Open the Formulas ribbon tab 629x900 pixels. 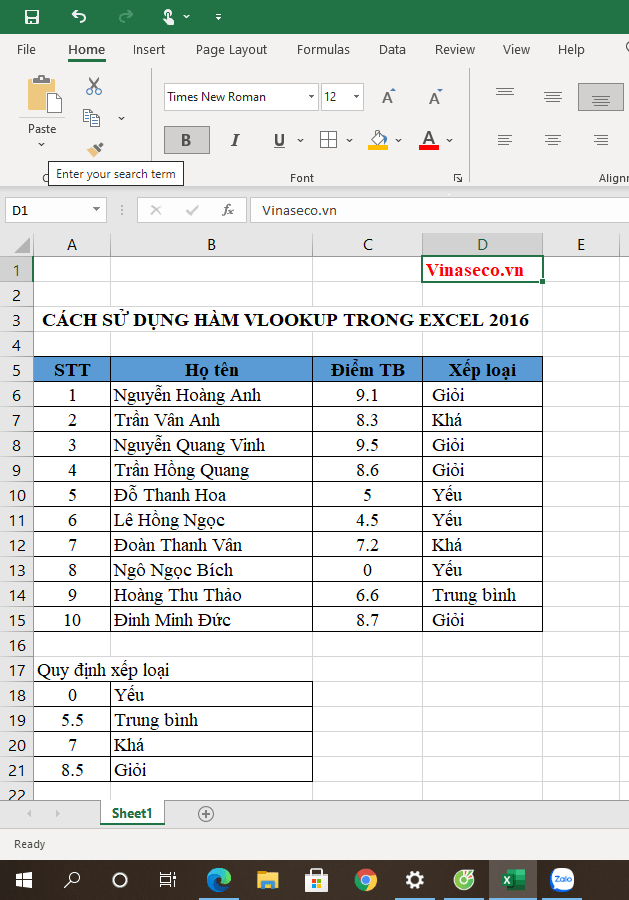(x=323, y=50)
